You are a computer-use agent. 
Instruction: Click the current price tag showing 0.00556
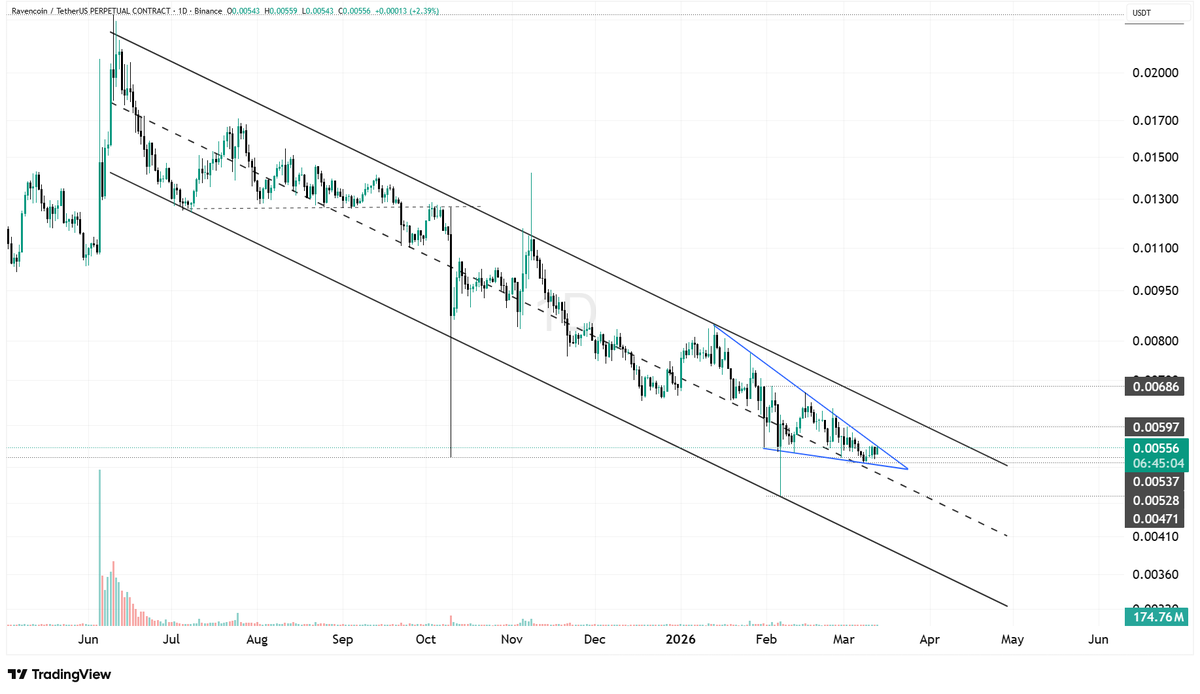click(1155, 448)
